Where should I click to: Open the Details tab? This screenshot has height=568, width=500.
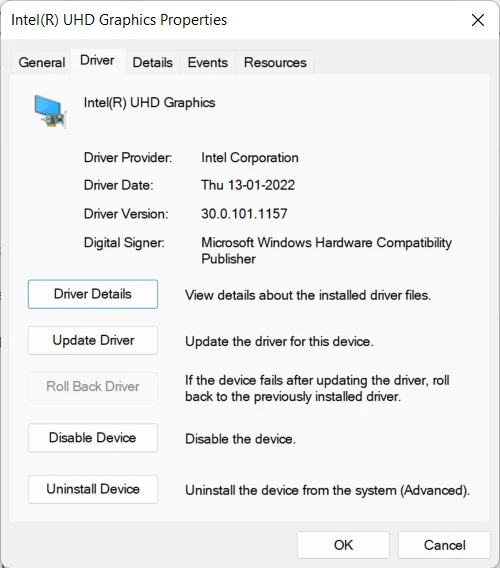coord(153,62)
